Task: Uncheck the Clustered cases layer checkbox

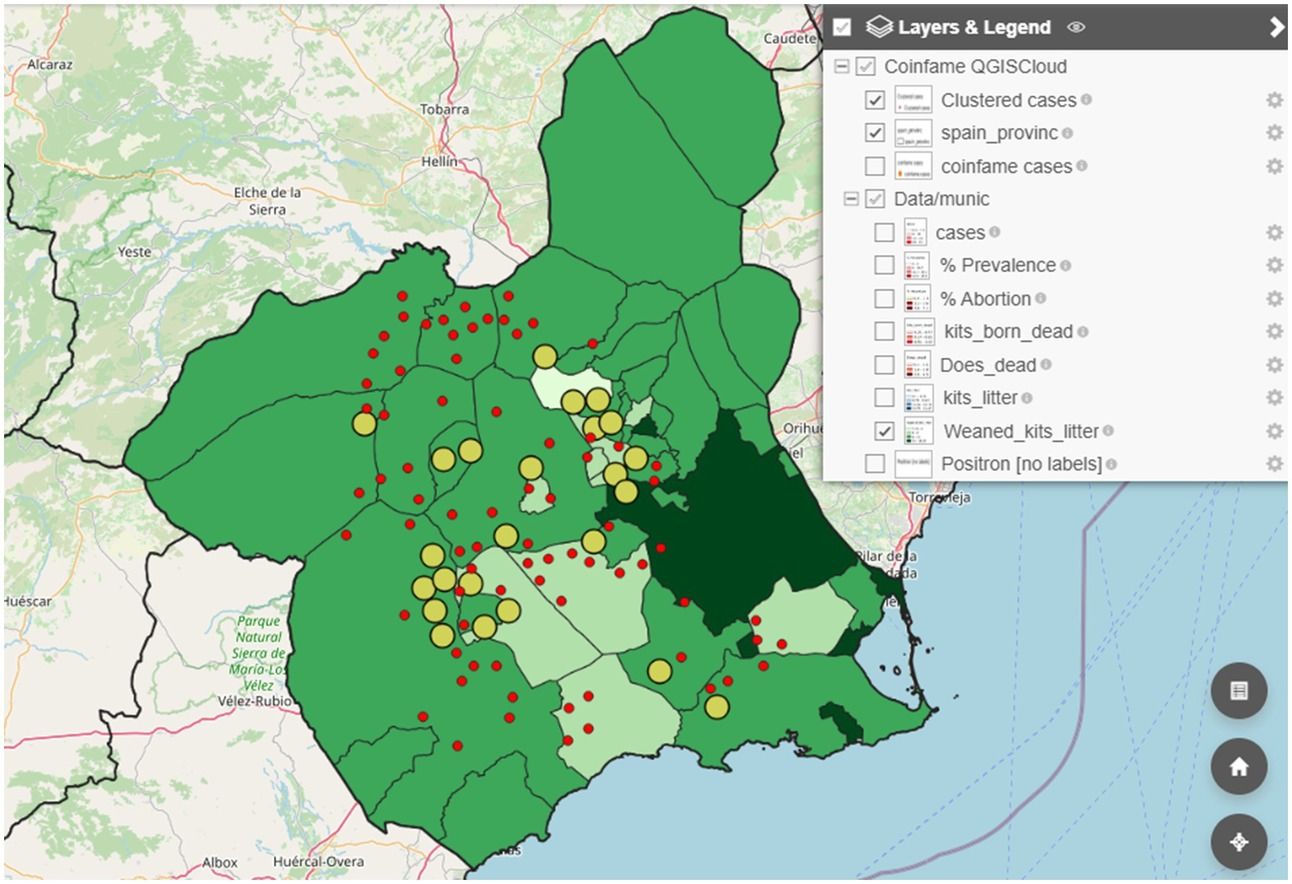Action: tap(875, 100)
